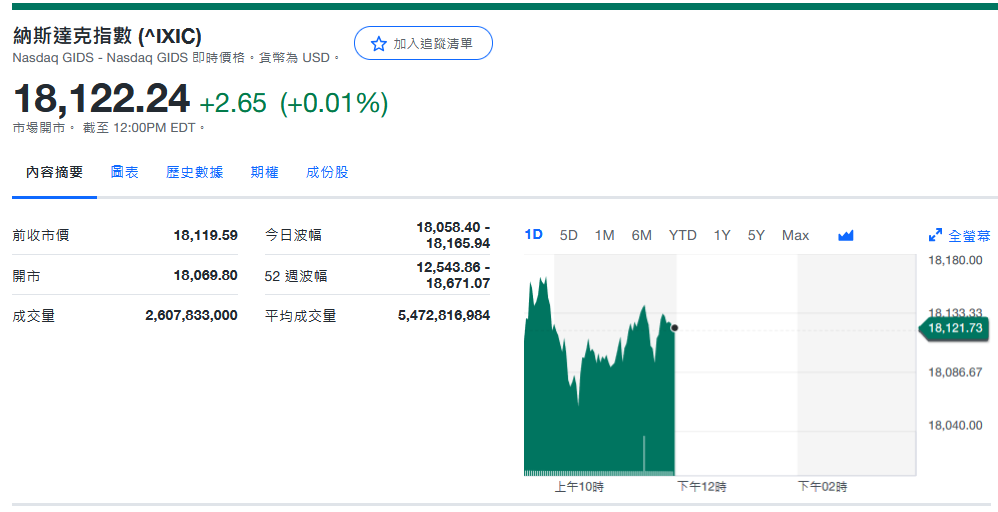
Task: Select the 1D chart range
Action: tap(534, 235)
